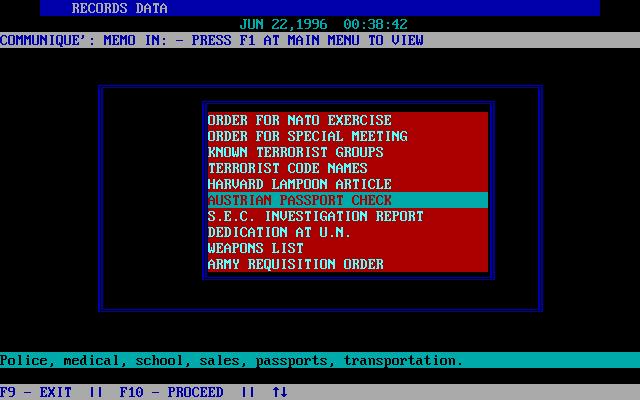Click the COMMUNIQUE' memo notification bar
This screenshot has width=640, height=400.
pos(320,40)
